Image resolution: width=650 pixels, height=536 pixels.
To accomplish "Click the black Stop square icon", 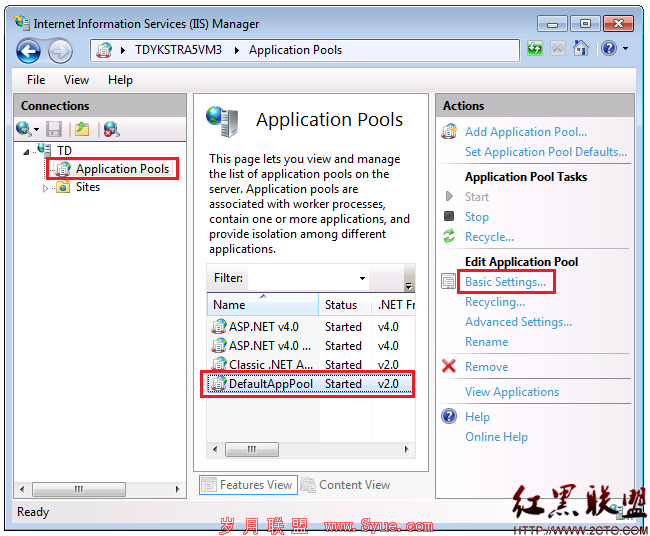I will [x=449, y=216].
